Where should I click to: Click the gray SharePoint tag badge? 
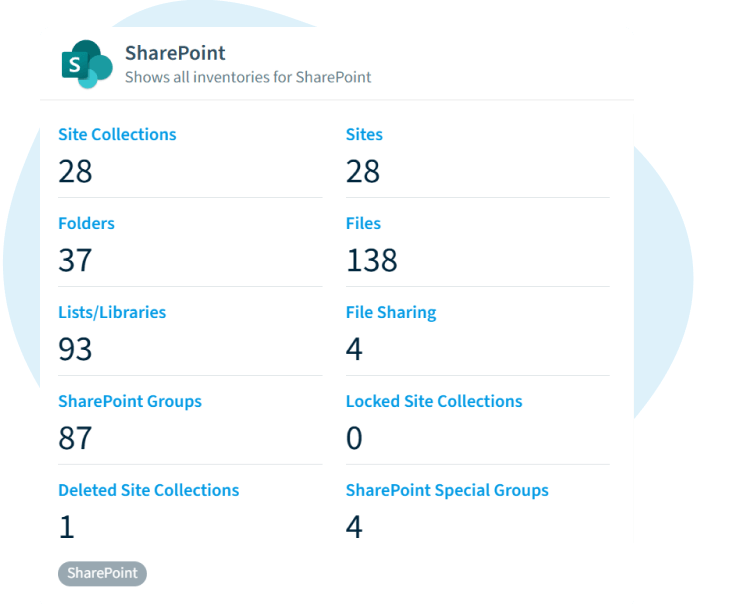point(103,573)
